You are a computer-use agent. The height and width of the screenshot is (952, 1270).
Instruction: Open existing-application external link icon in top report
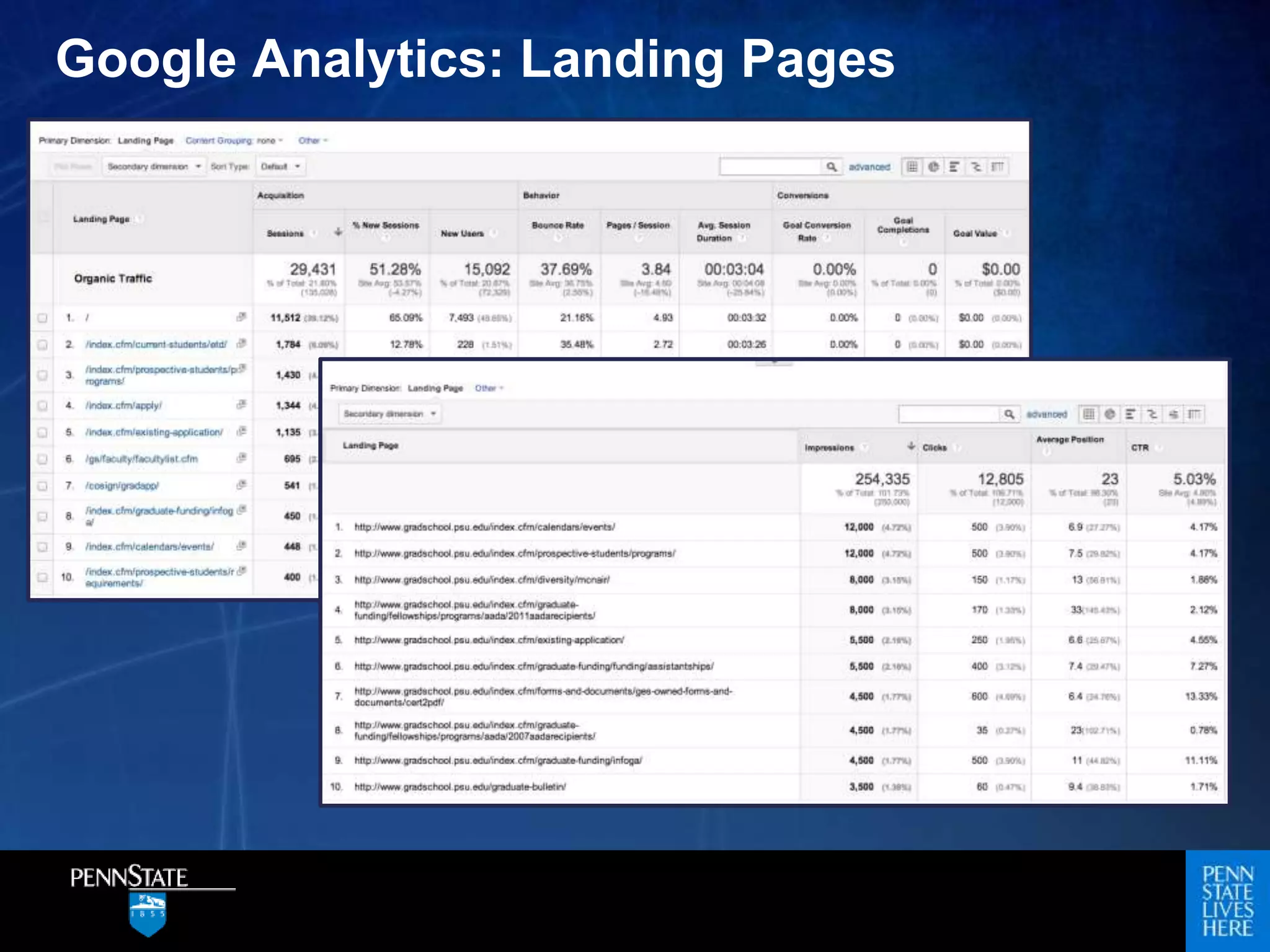[241, 431]
